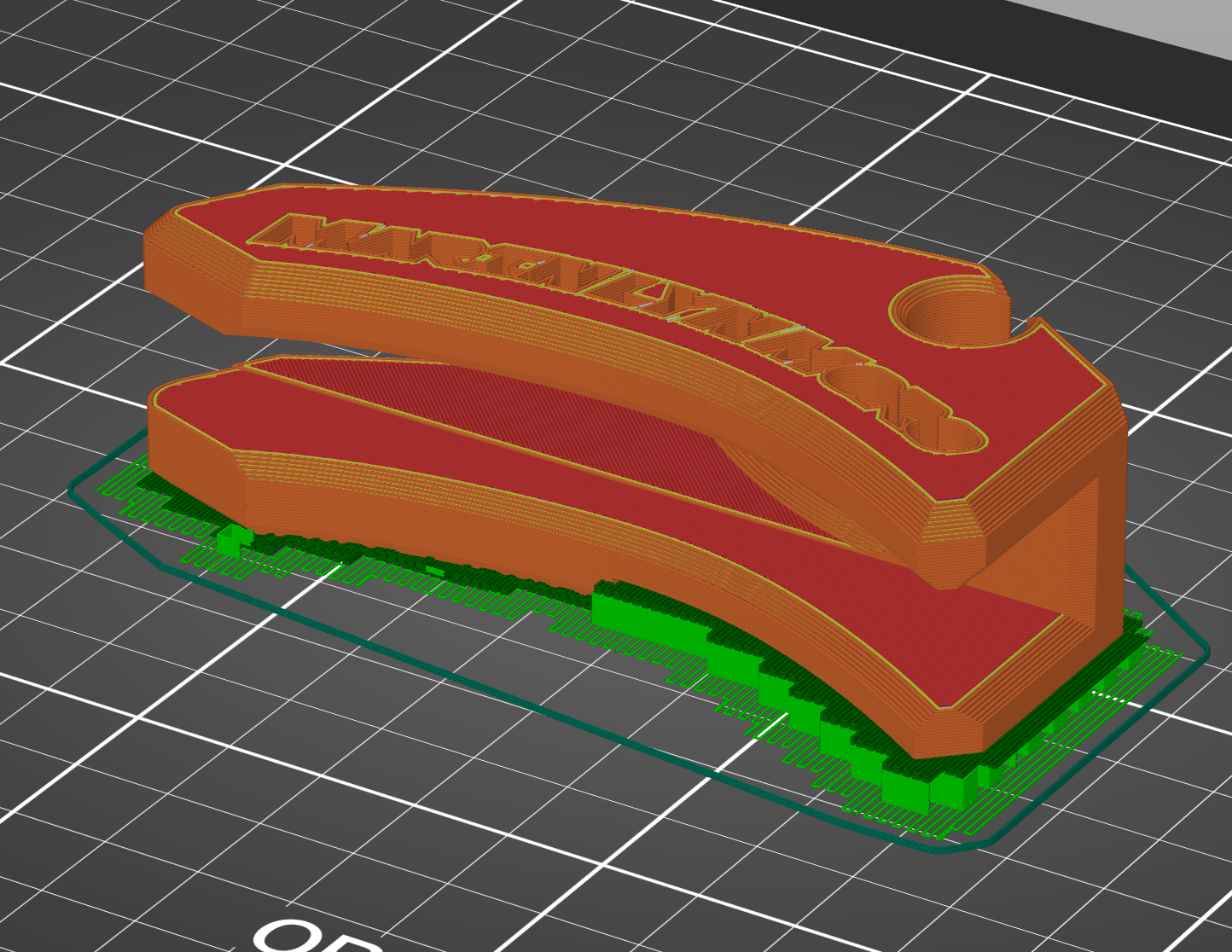1232x952 pixels.
Task: Click the engraved lettering on the upper arm
Action: coord(619,333)
